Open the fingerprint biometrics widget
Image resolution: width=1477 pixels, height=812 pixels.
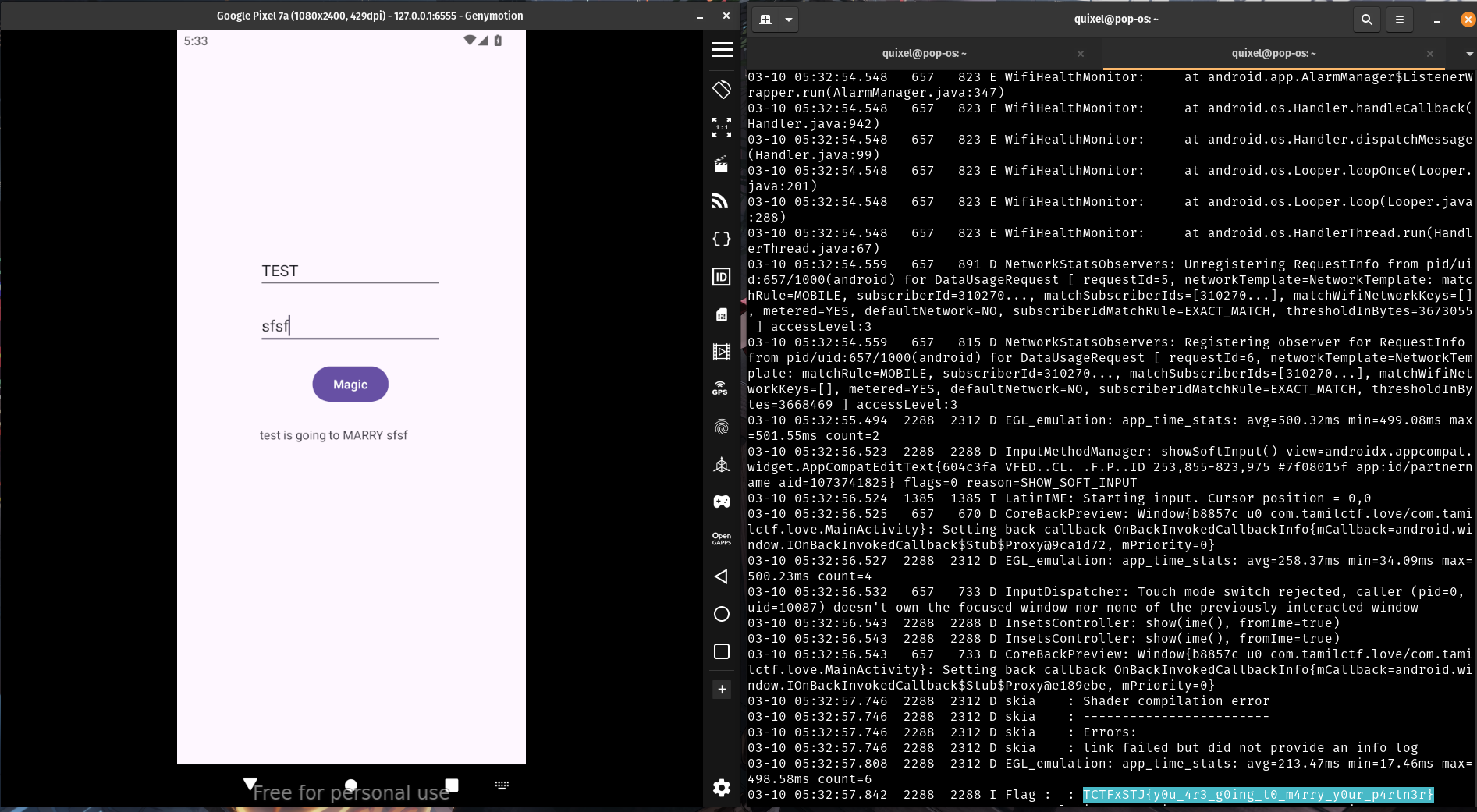click(721, 427)
